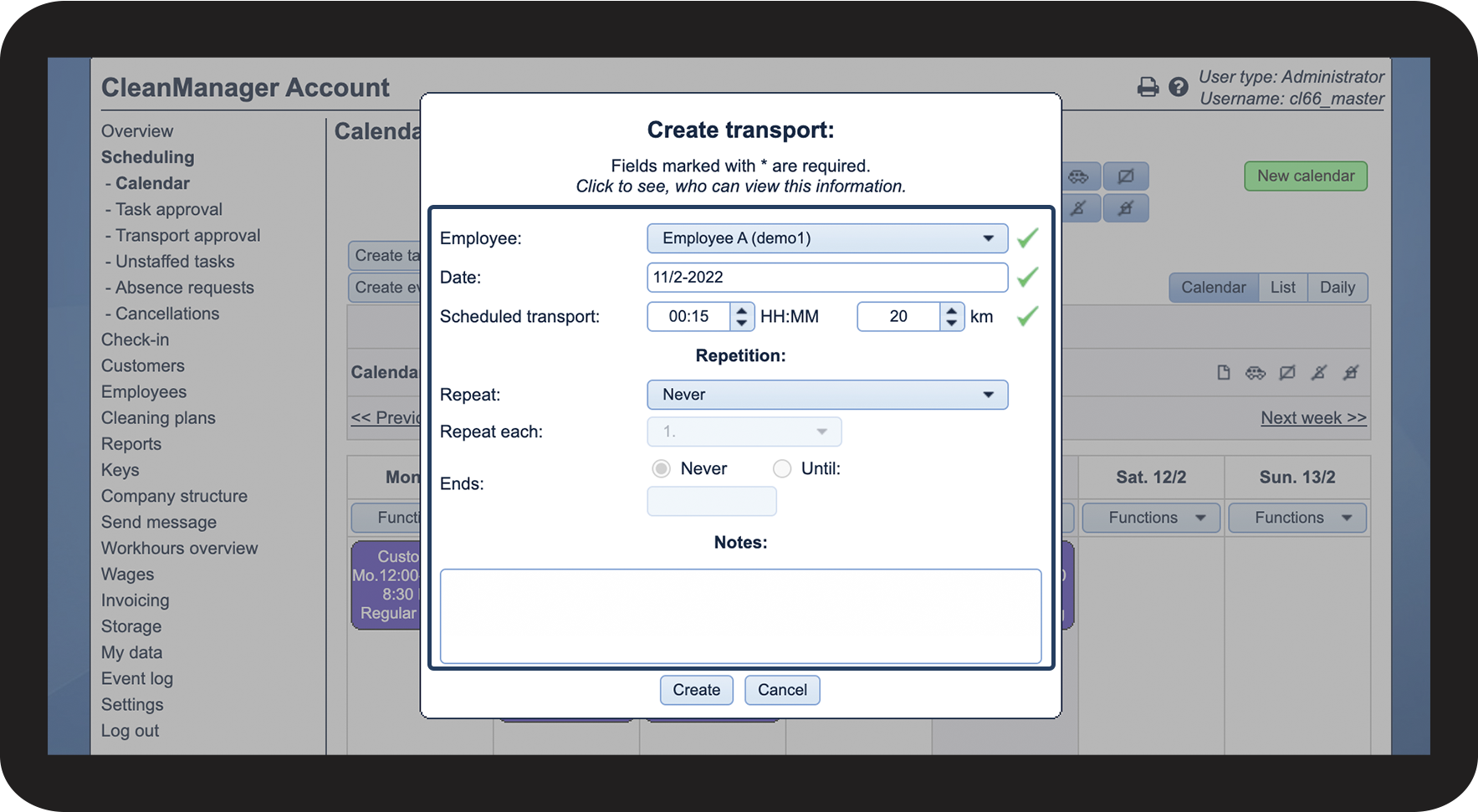Go to Unstaffed tasks in the sidebar
This screenshot has height=812, width=1478.
[175, 262]
